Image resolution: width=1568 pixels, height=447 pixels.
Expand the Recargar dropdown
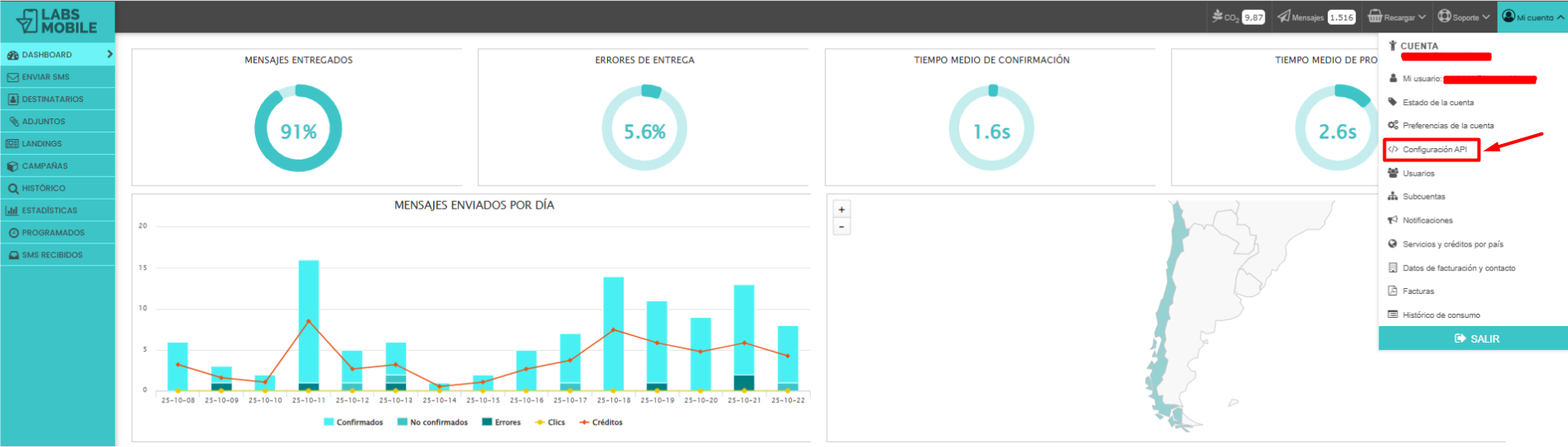pyautogui.click(x=1397, y=17)
